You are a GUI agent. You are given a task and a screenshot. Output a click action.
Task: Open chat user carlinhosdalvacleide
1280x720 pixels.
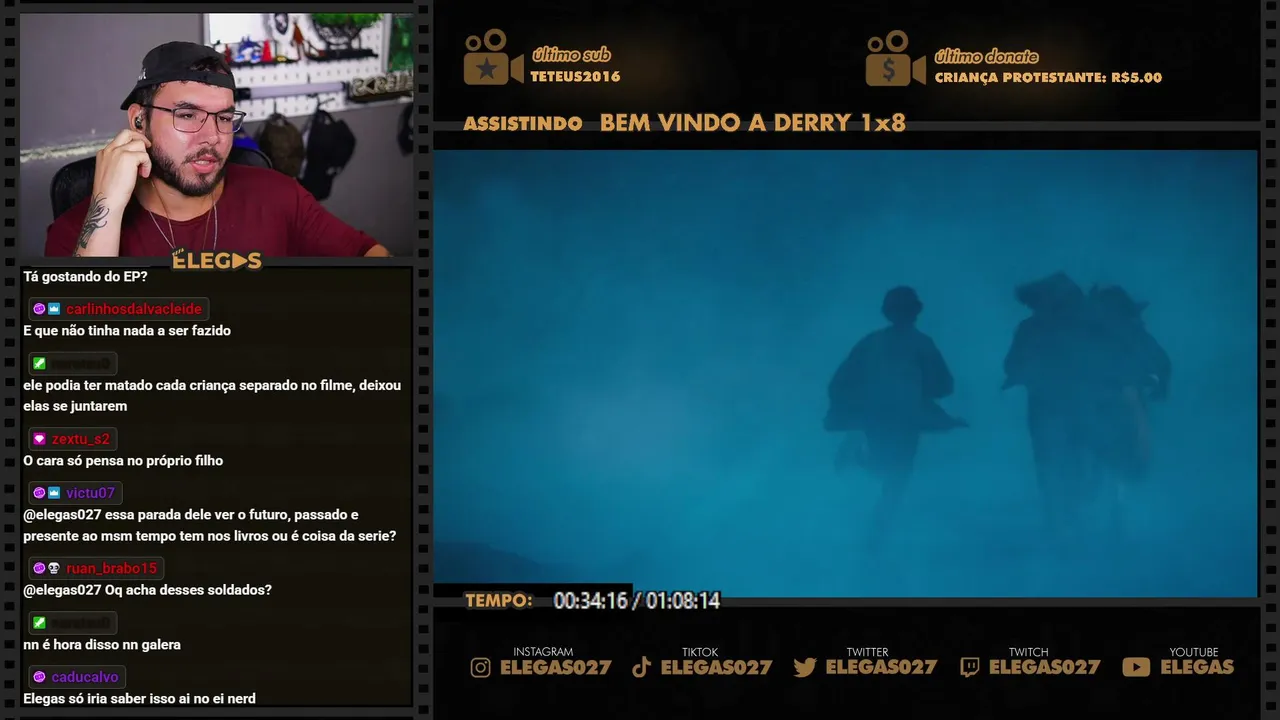134,309
